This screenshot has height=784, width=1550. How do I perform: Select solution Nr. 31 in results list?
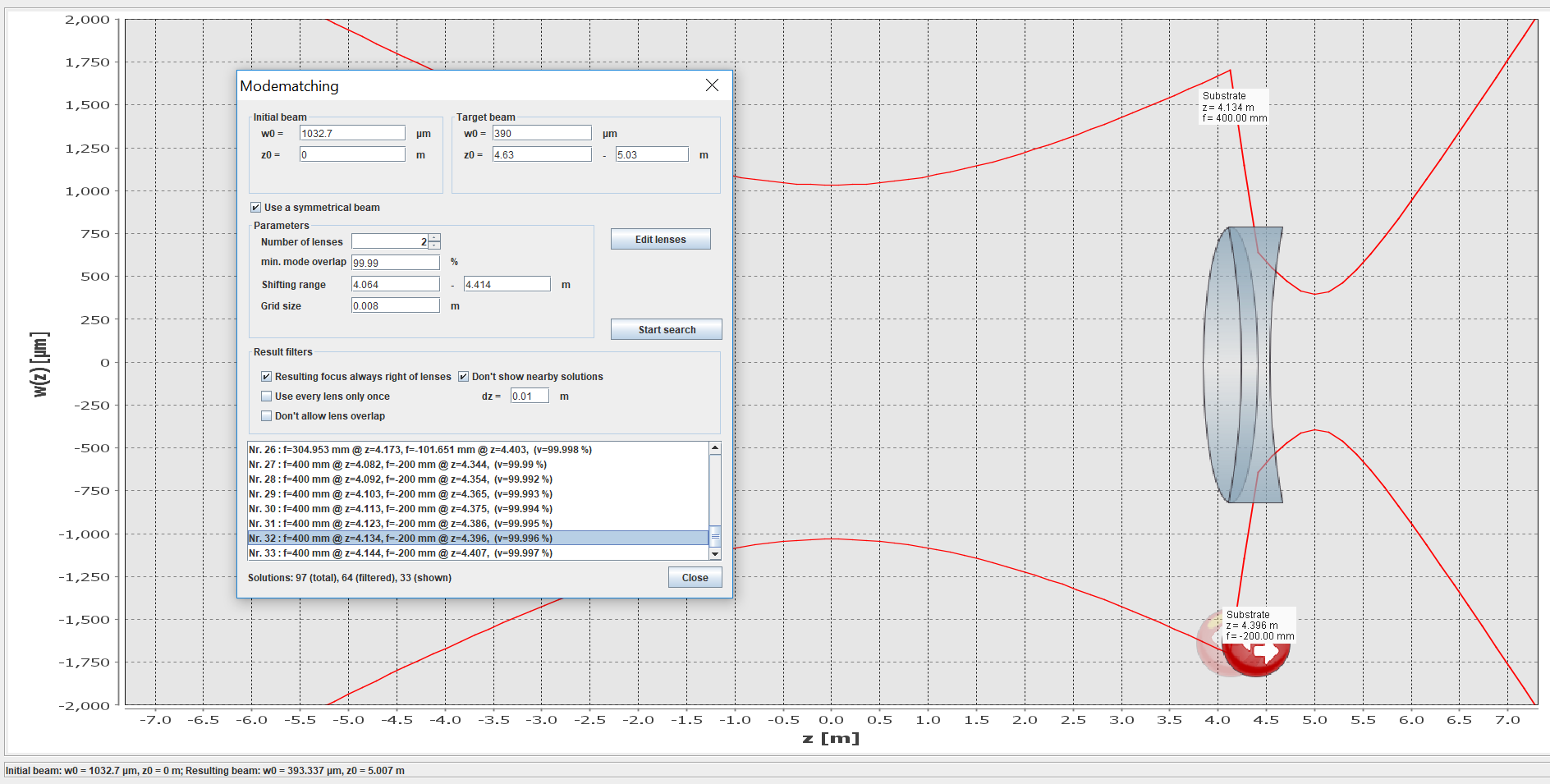coord(478,524)
